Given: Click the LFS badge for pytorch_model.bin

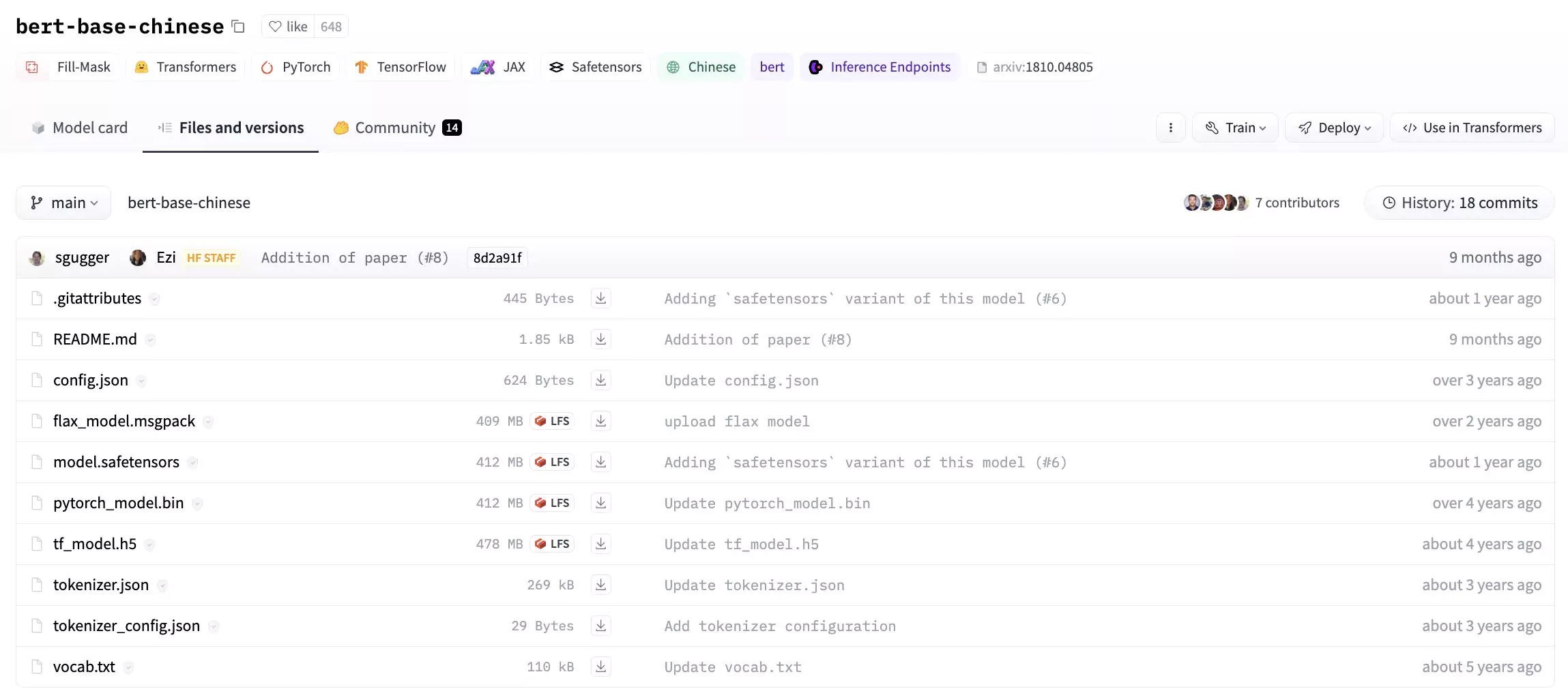Looking at the screenshot, I should [x=552, y=503].
